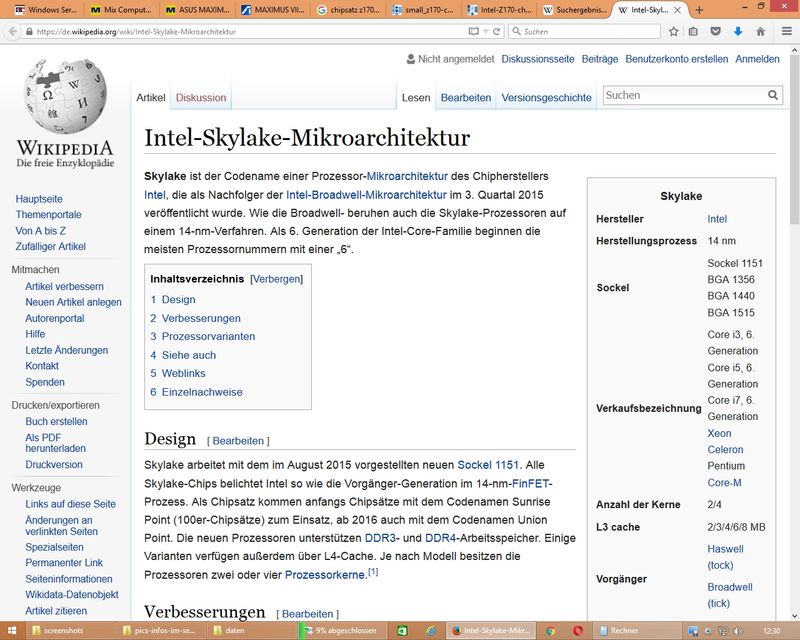
Task: Open the bookmarks list icon
Action: coord(693,31)
